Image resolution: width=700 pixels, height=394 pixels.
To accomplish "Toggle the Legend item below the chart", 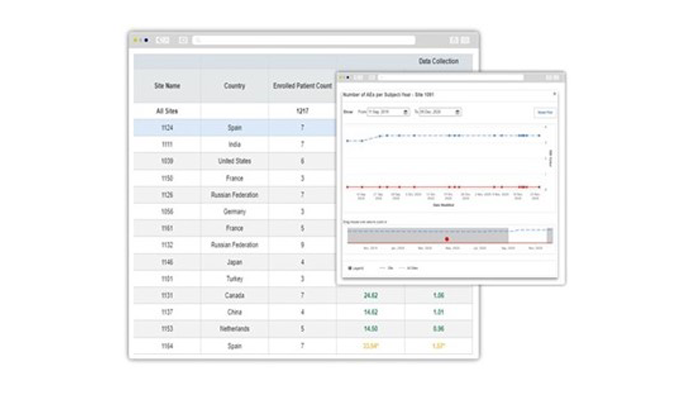I will click(x=356, y=268).
